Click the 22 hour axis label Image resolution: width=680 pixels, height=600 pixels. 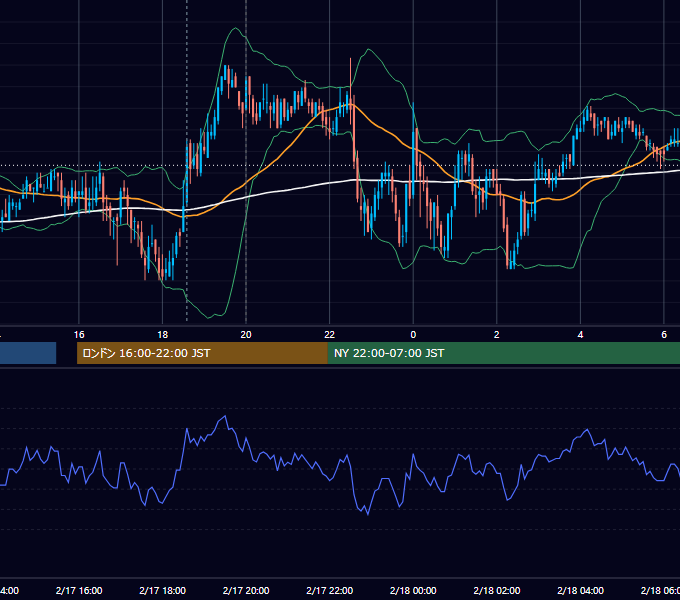tap(330, 335)
